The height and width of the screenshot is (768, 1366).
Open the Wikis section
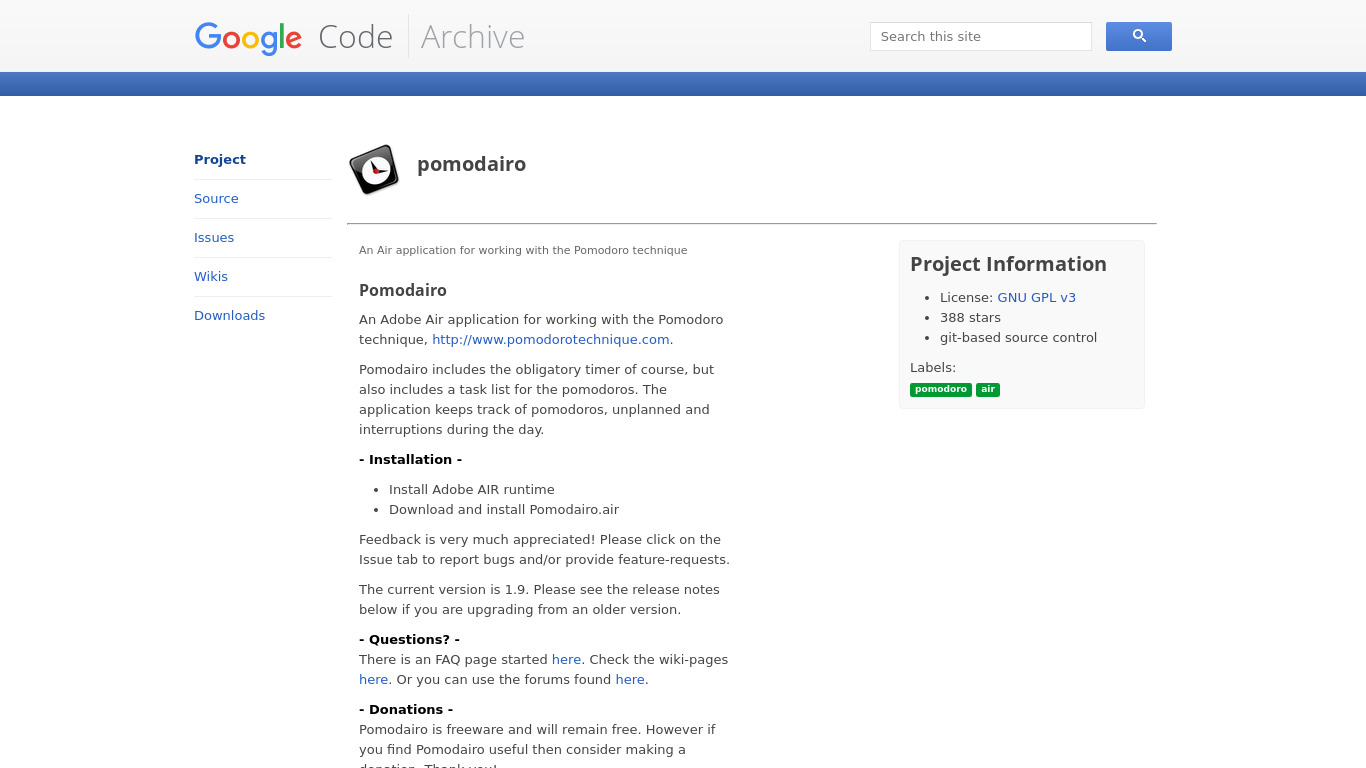[211, 277]
